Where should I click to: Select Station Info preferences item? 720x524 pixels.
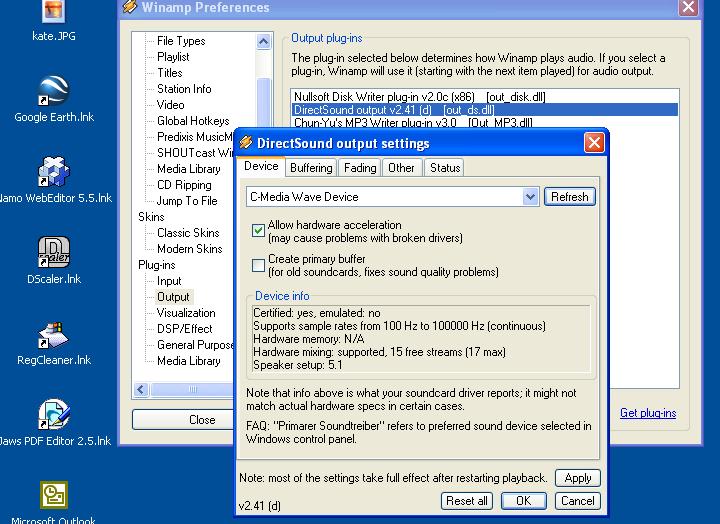184,89
